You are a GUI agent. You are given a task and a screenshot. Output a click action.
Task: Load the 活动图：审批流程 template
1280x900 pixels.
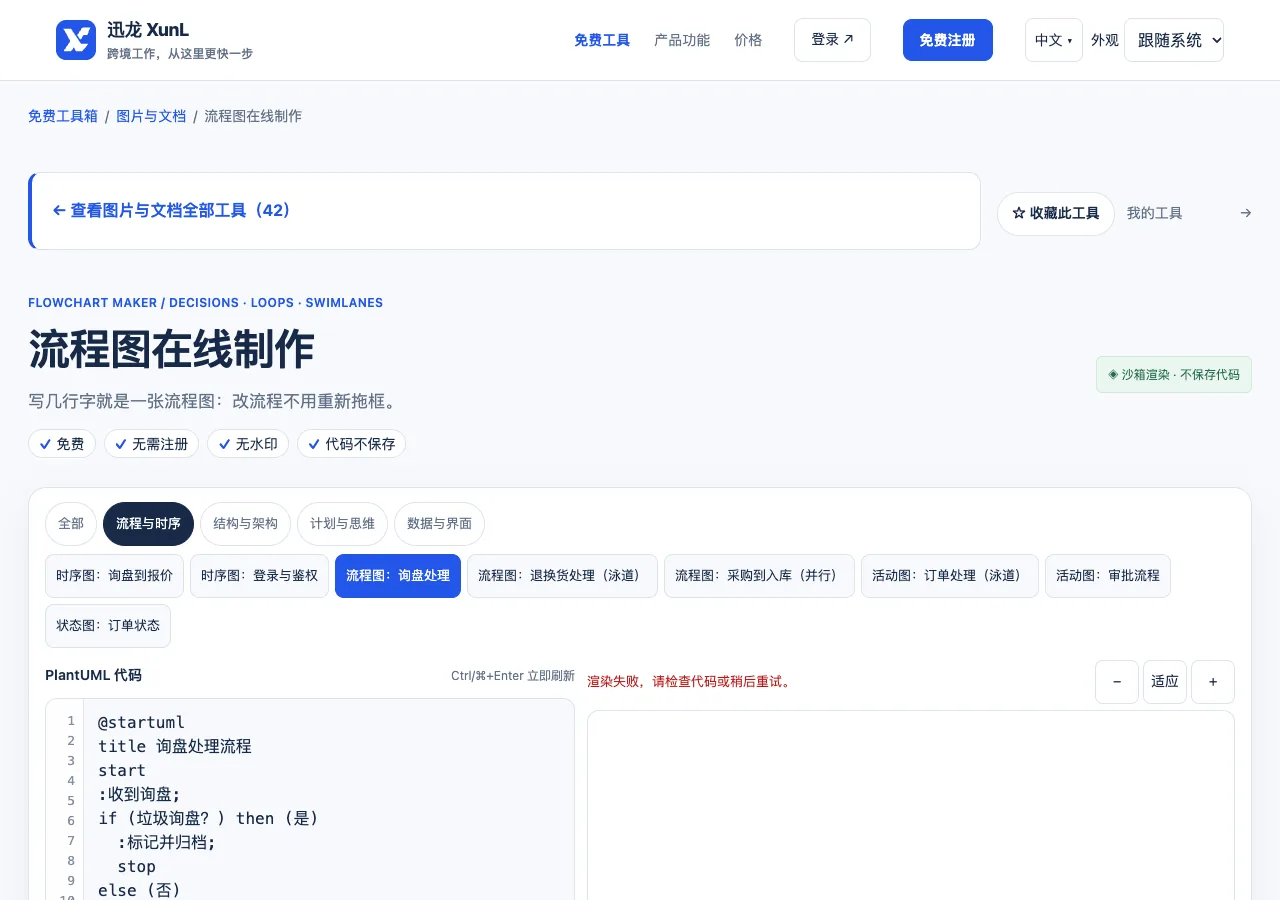coord(1108,576)
